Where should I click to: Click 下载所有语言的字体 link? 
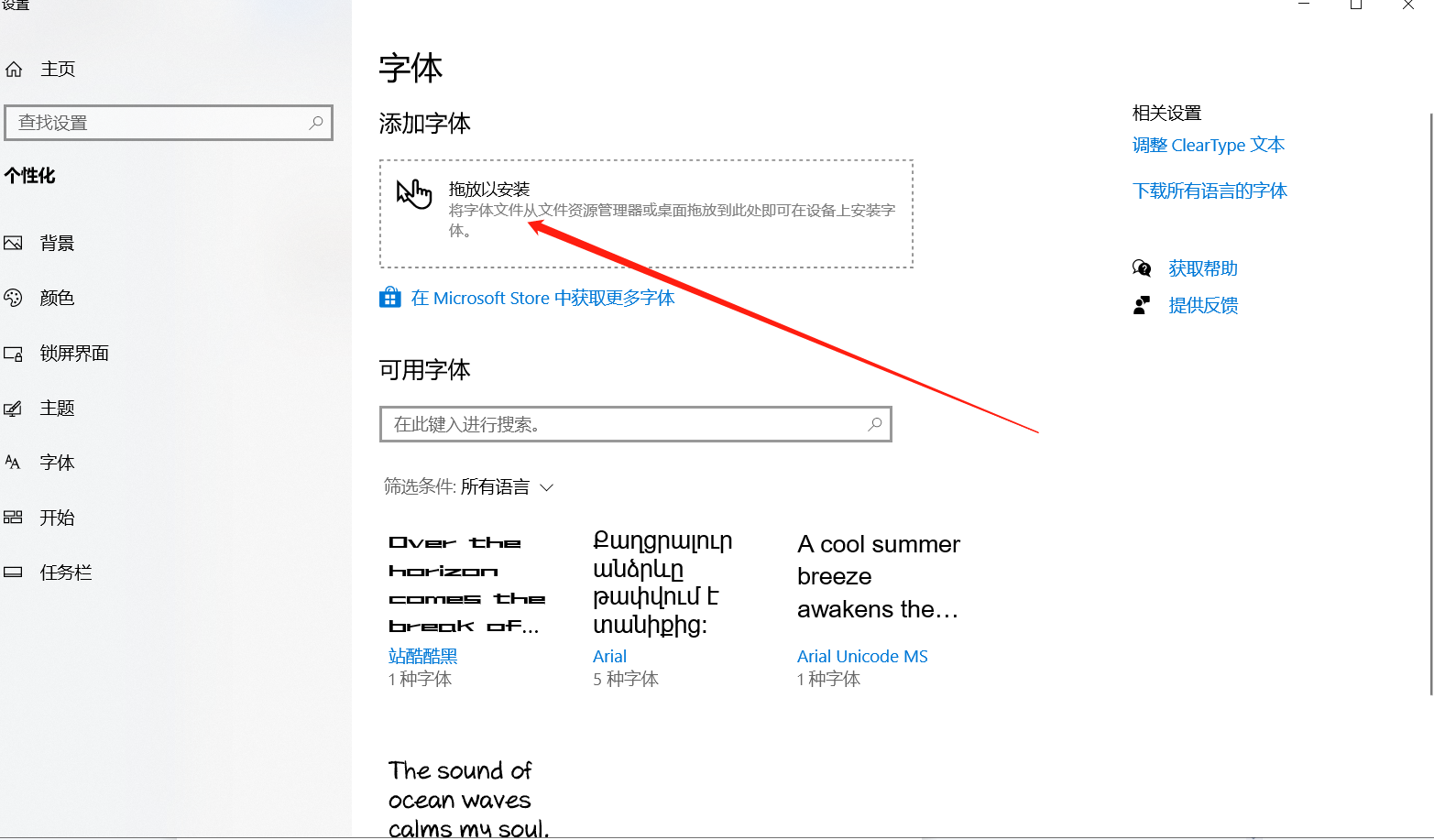tap(1210, 191)
